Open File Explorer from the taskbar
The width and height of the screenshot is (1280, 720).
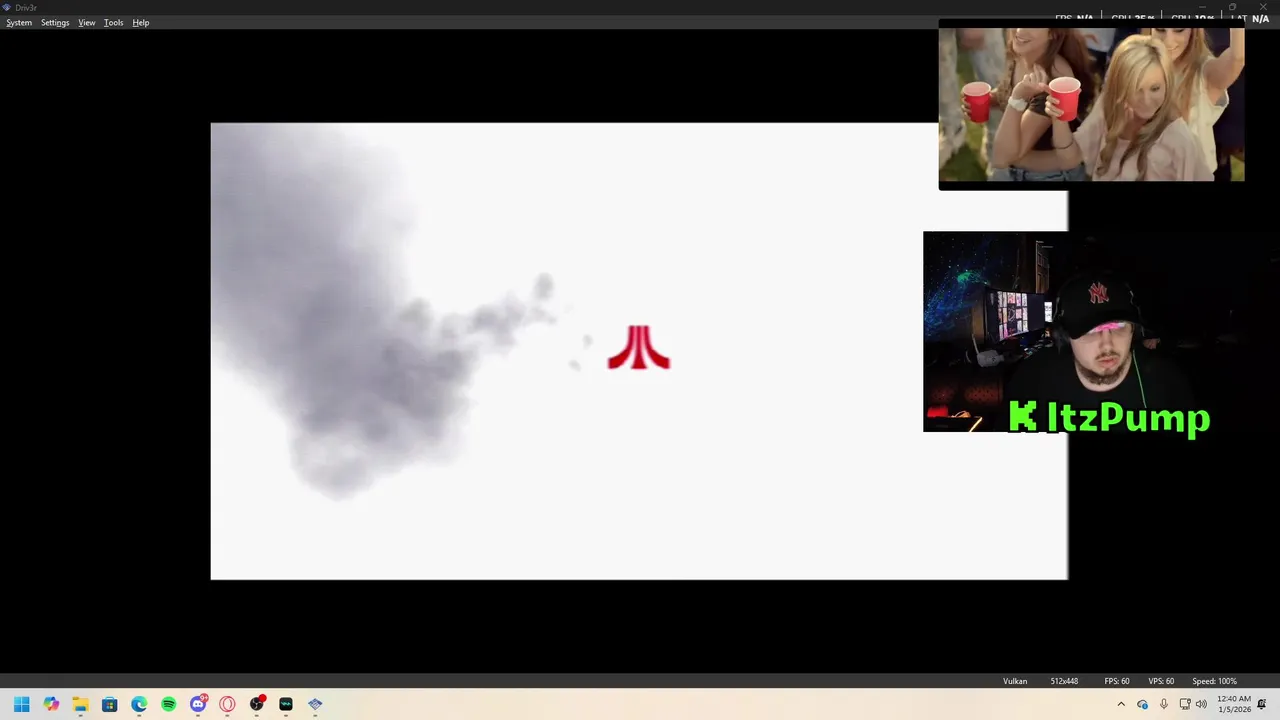(x=80, y=704)
